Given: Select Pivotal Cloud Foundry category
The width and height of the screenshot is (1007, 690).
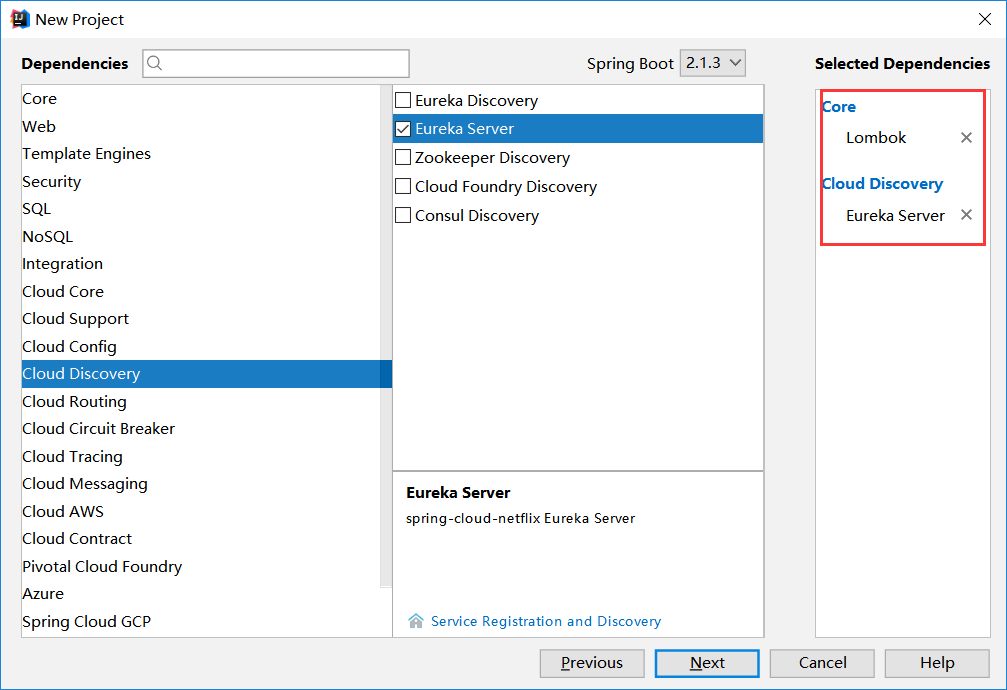Looking at the screenshot, I should coord(200,566).
